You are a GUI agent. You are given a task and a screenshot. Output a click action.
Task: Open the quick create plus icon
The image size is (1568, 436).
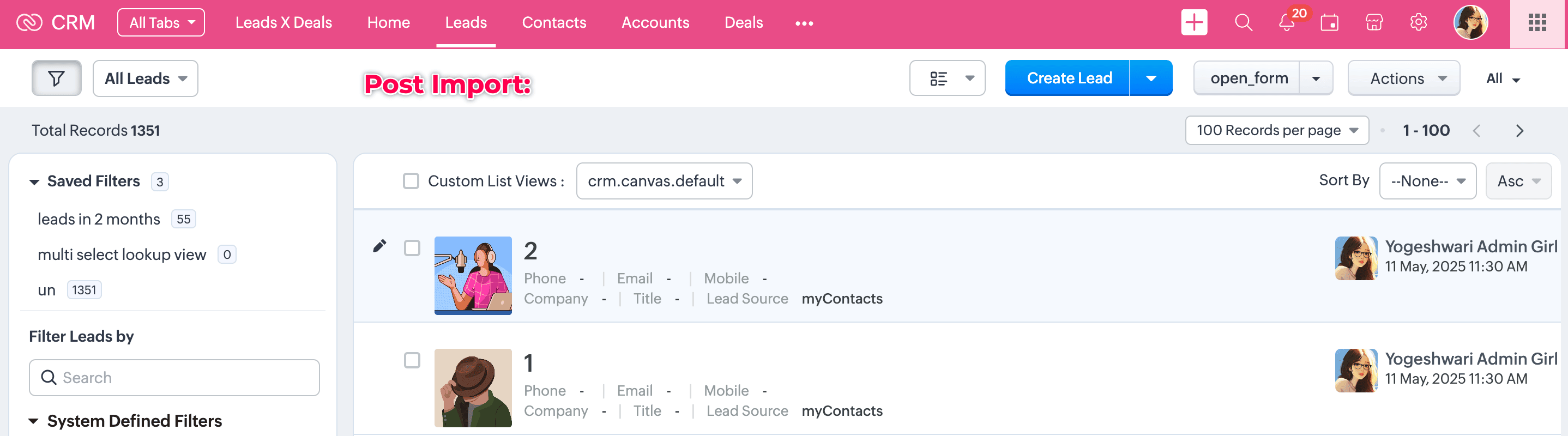1193,23
